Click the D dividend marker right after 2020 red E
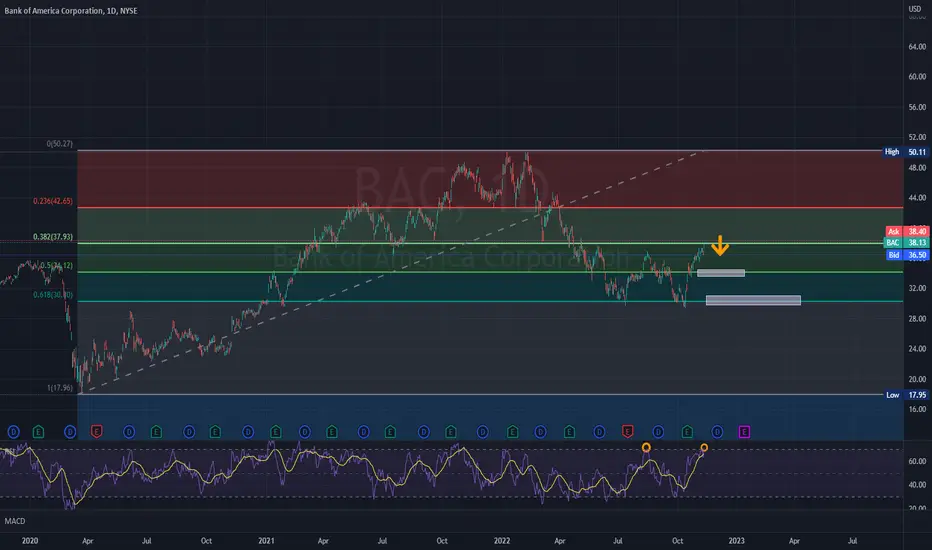The image size is (932, 550). tap(129, 432)
